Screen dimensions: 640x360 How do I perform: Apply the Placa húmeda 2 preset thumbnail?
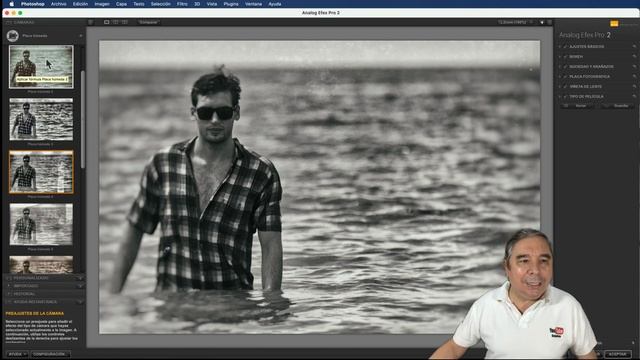click(x=41, y=67)
